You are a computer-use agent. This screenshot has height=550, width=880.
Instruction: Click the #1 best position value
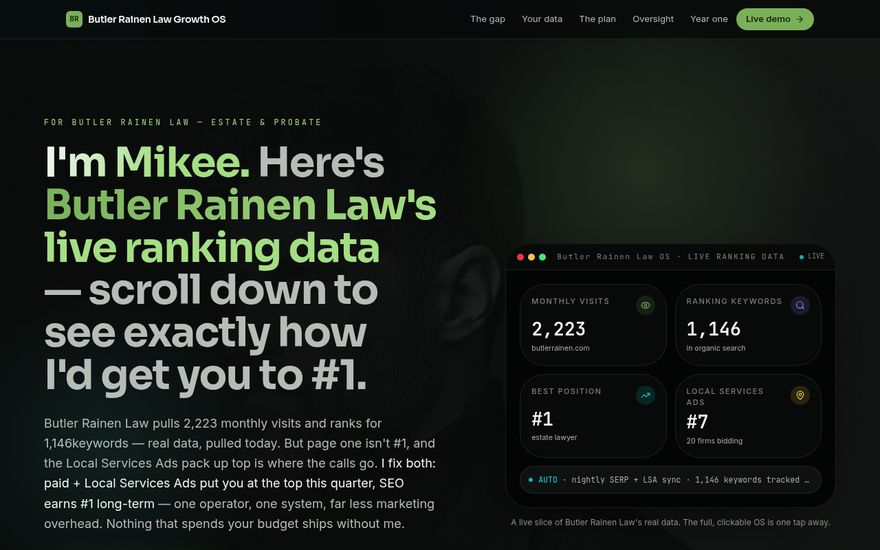[x=542, y=419]
